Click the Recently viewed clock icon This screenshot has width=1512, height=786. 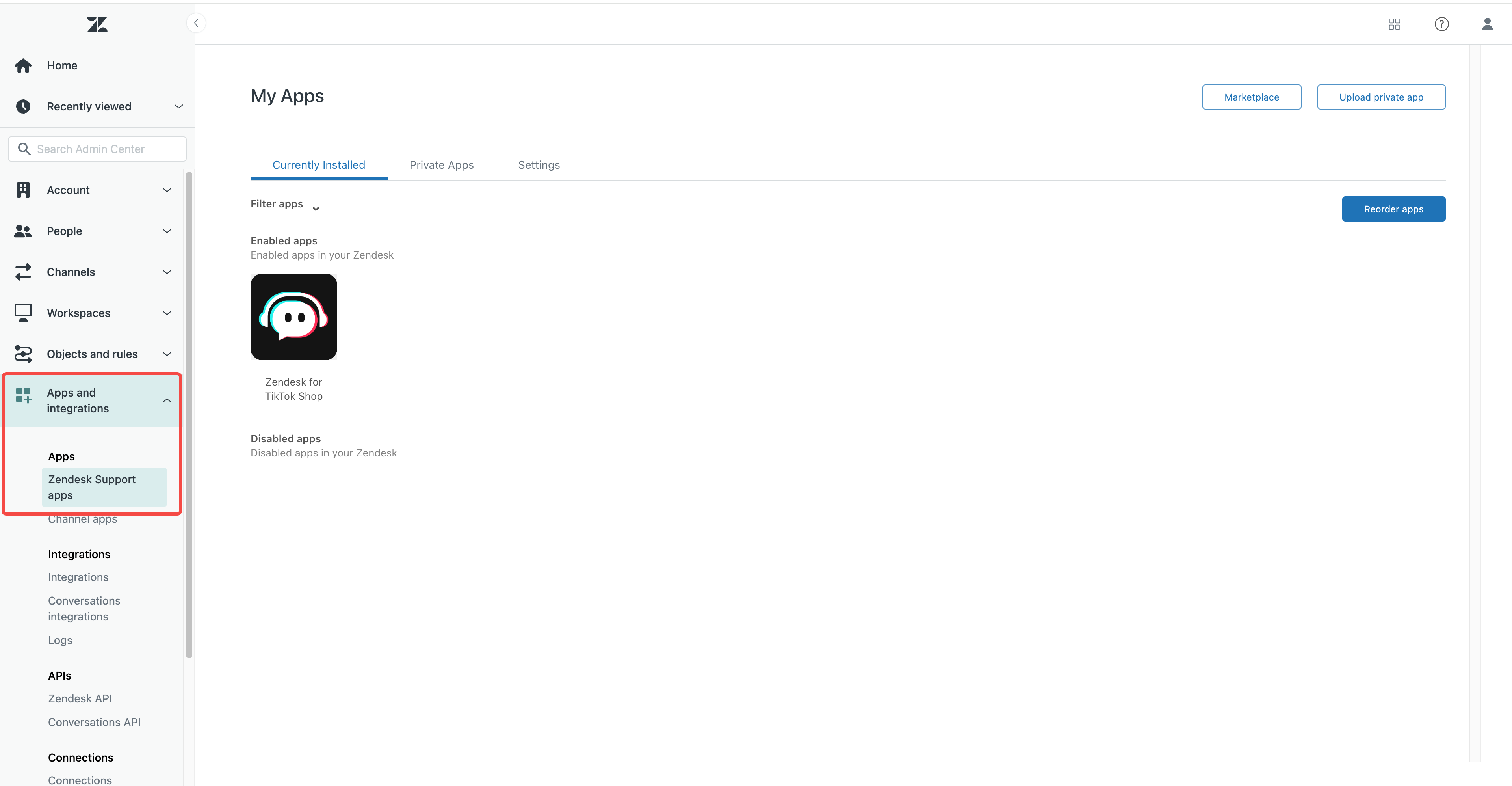(x=24, y=106)
